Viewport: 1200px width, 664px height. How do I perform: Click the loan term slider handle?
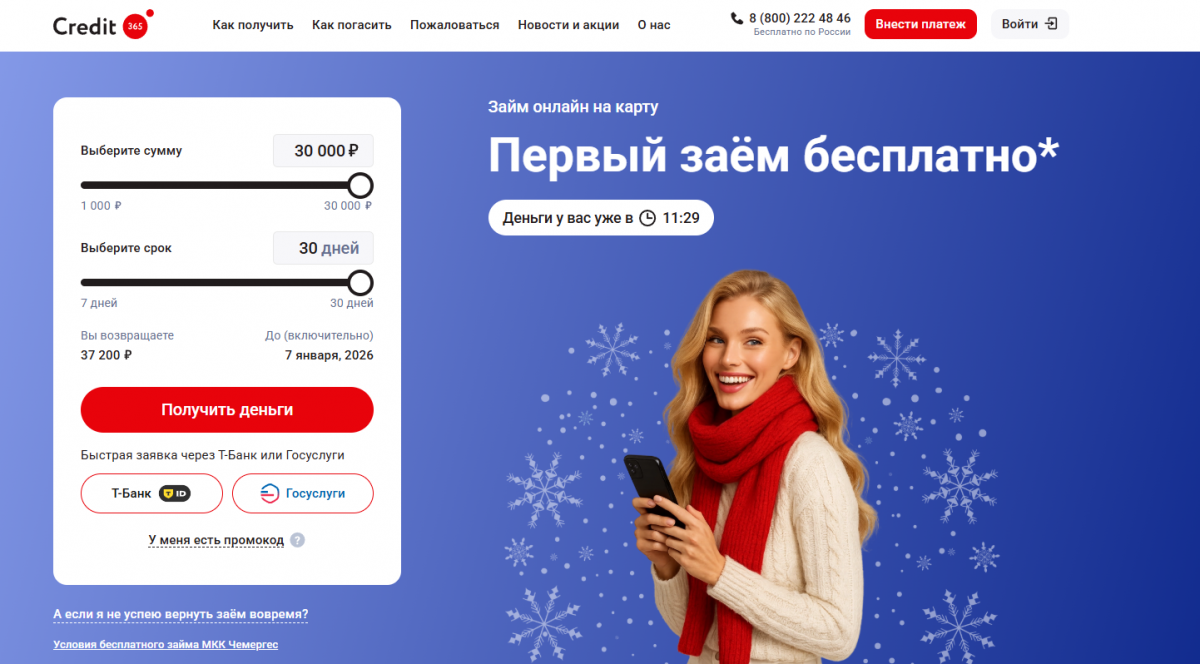tap(360, 282)
